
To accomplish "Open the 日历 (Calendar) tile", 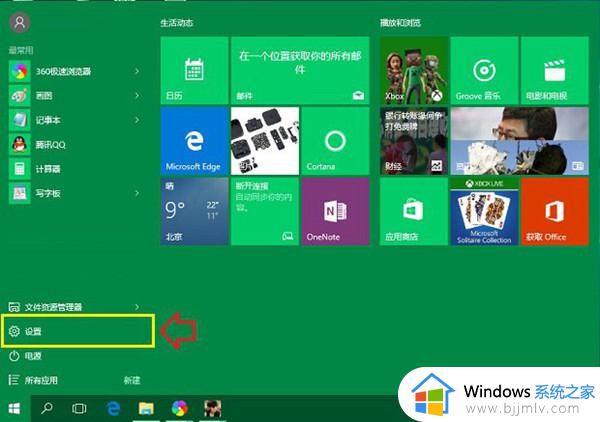I will (194, 70).
